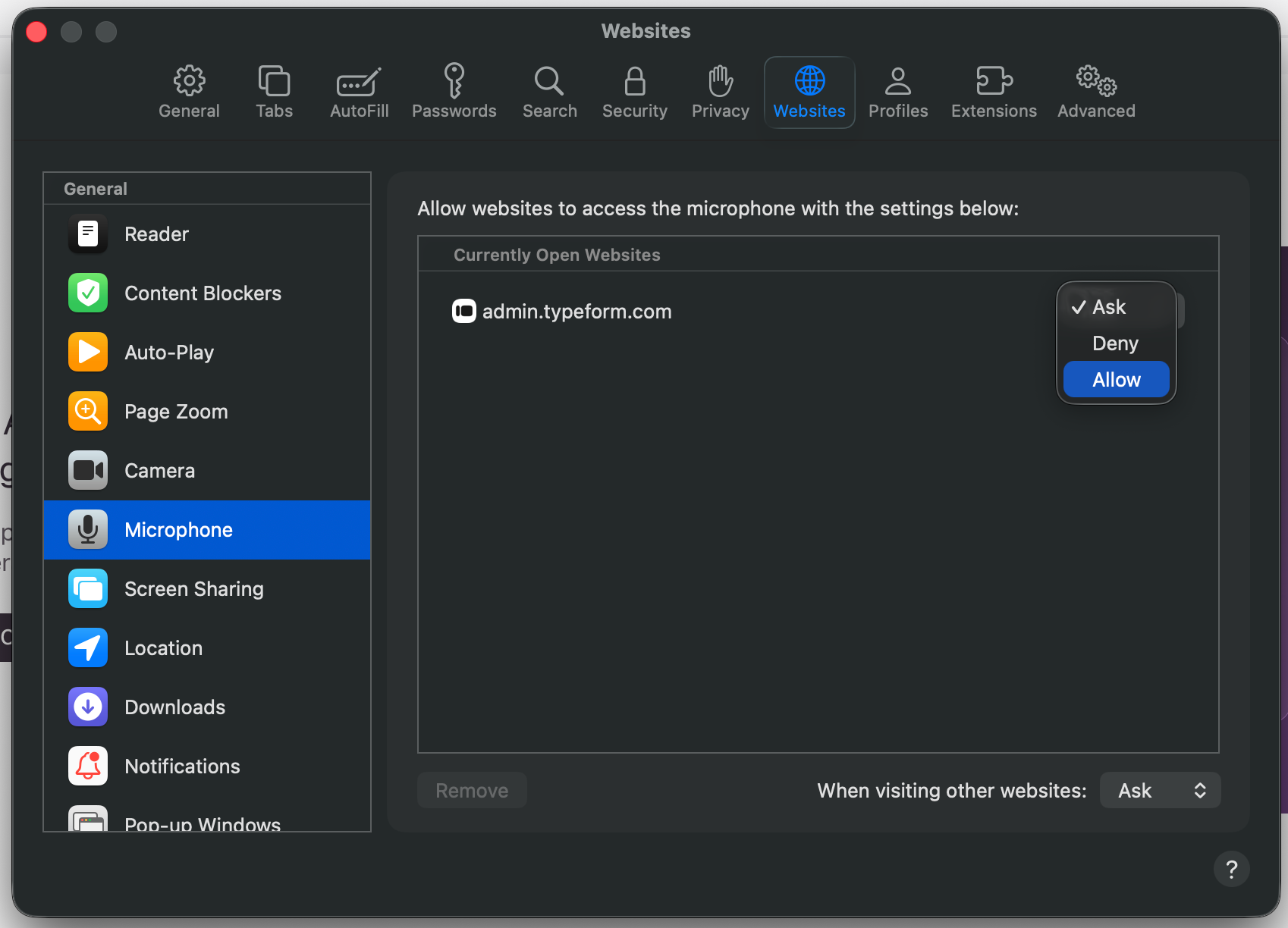Image resolution: width=1288 pixels, height=928 pixels.
Task: Open help with the question mark button
Action: point(1231,869)
